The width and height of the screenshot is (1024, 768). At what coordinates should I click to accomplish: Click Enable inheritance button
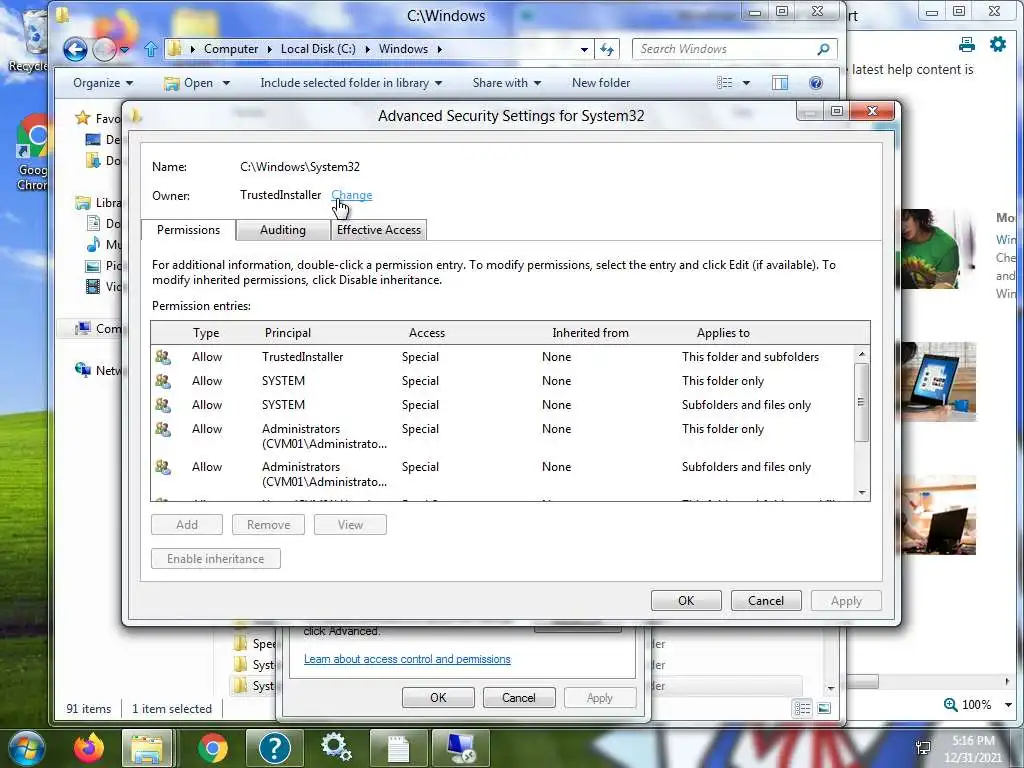pos(216,558)
